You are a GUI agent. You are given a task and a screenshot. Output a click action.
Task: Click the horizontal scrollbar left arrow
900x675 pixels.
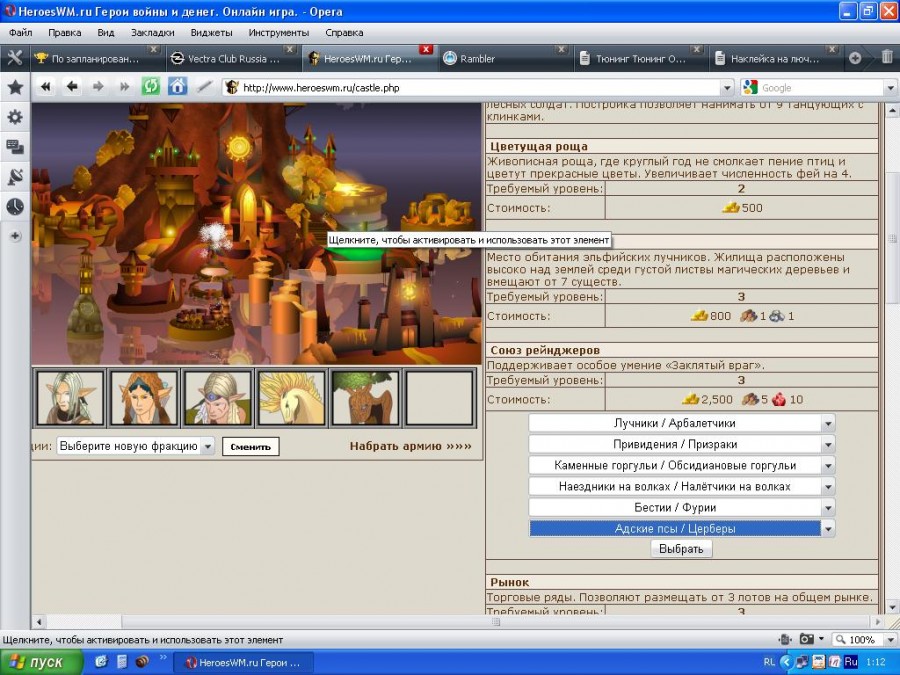coord(39,622)
